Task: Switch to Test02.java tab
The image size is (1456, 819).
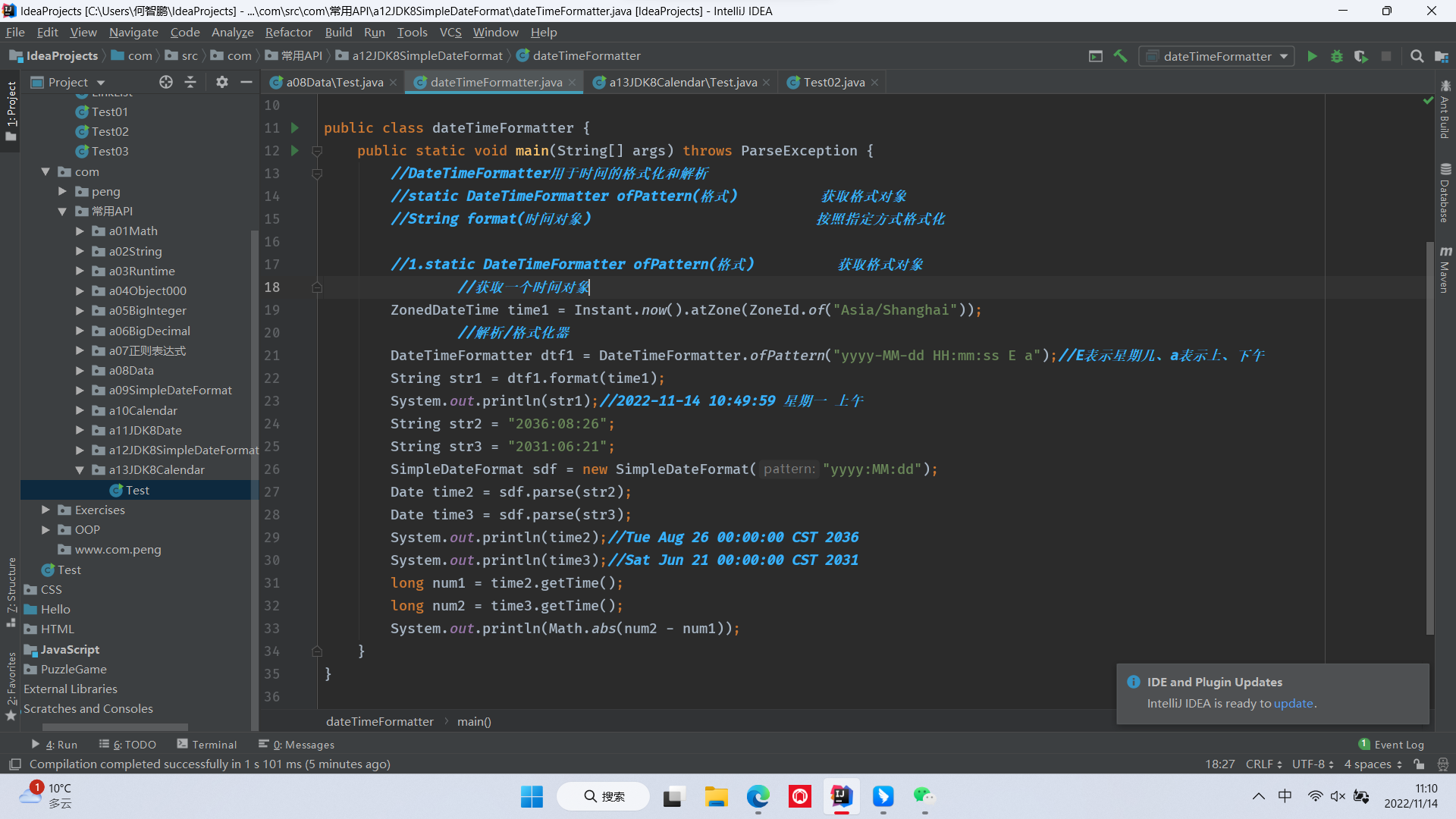Action: click(x=833, y=82)
